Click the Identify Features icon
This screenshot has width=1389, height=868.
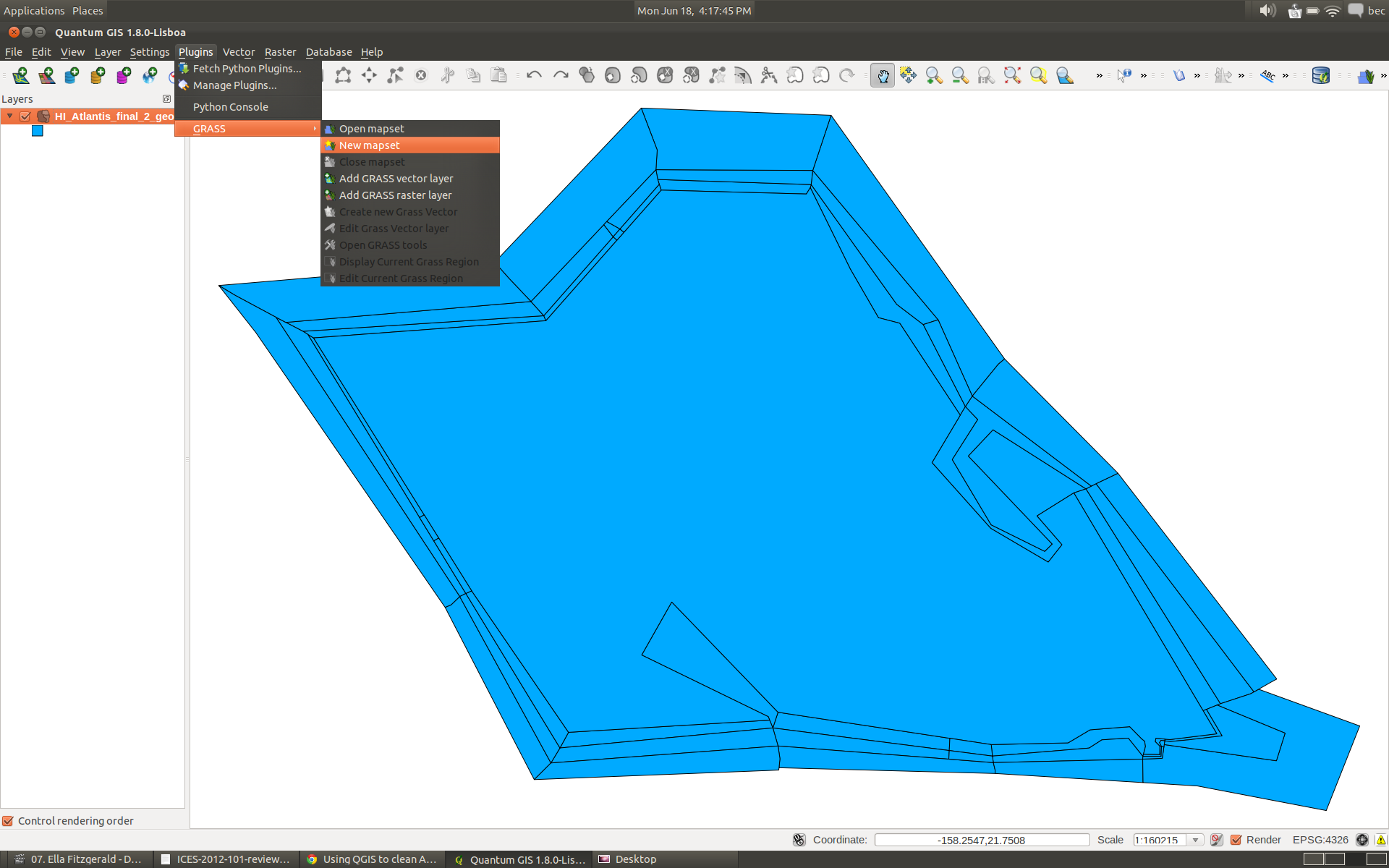click(1123, 75)
